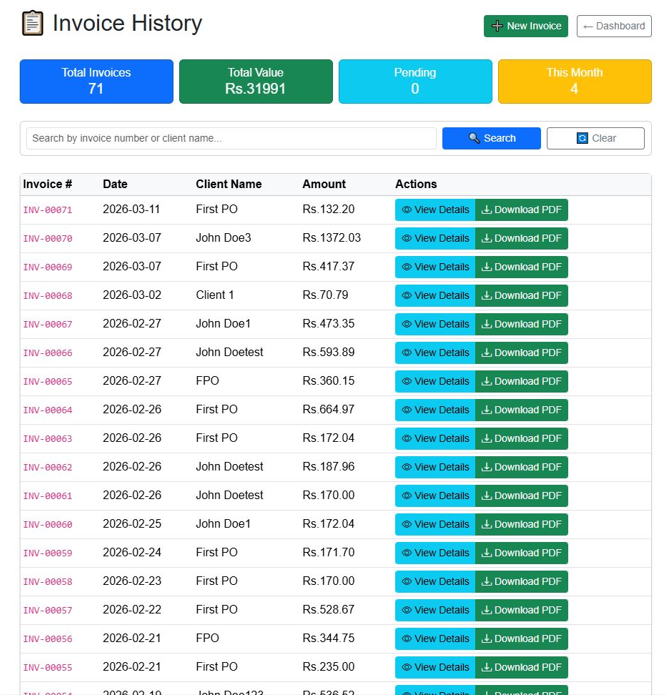Download PDF for INV-00059
This screenshot has width=666, height=695.
[x=522, y=553]
